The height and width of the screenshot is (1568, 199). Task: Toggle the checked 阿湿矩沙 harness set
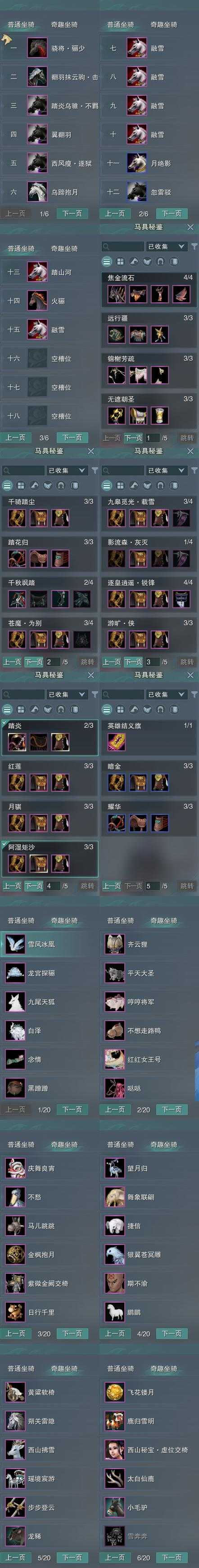(50, 859)
